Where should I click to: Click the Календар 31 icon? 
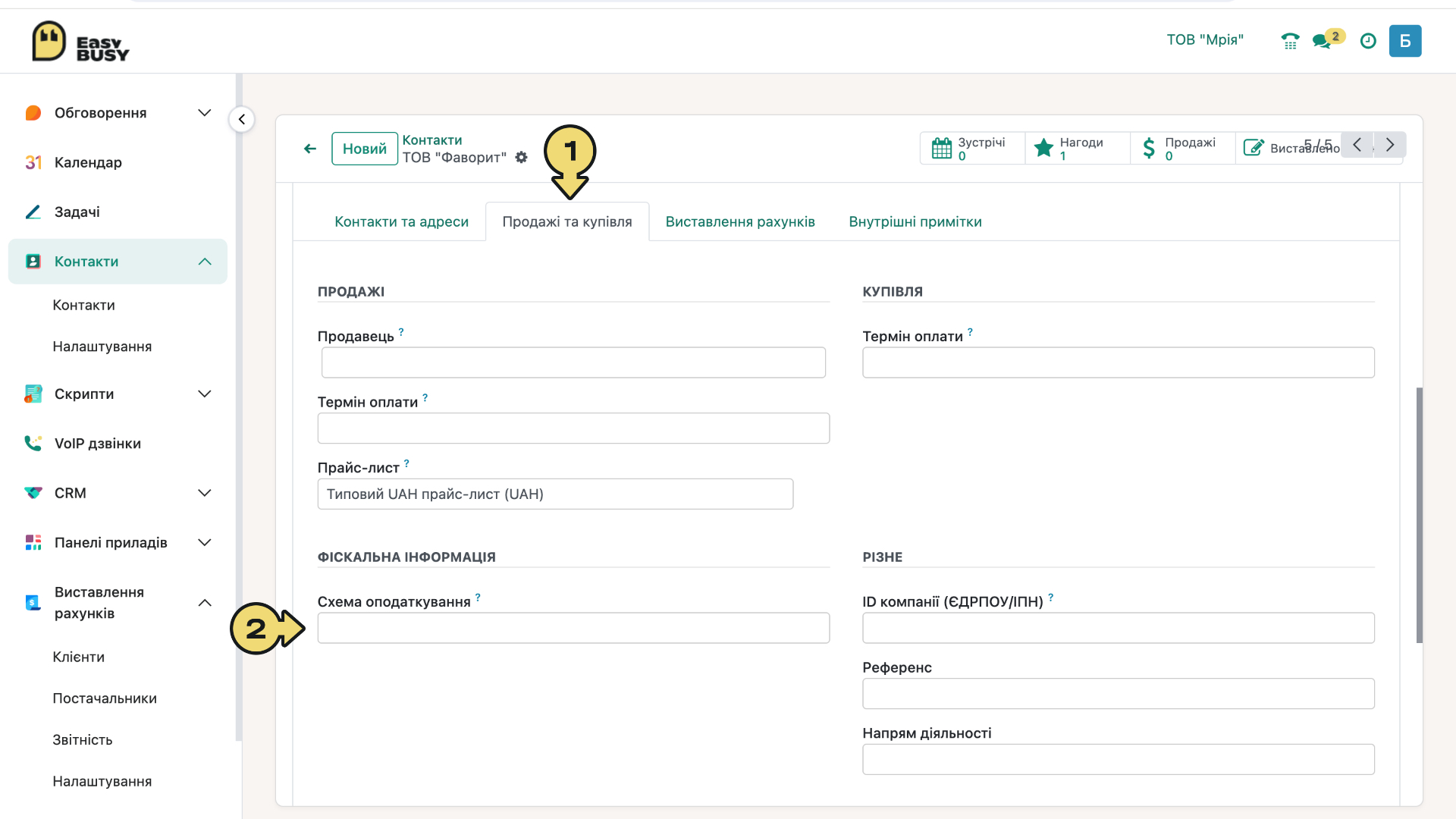point(33,162)
